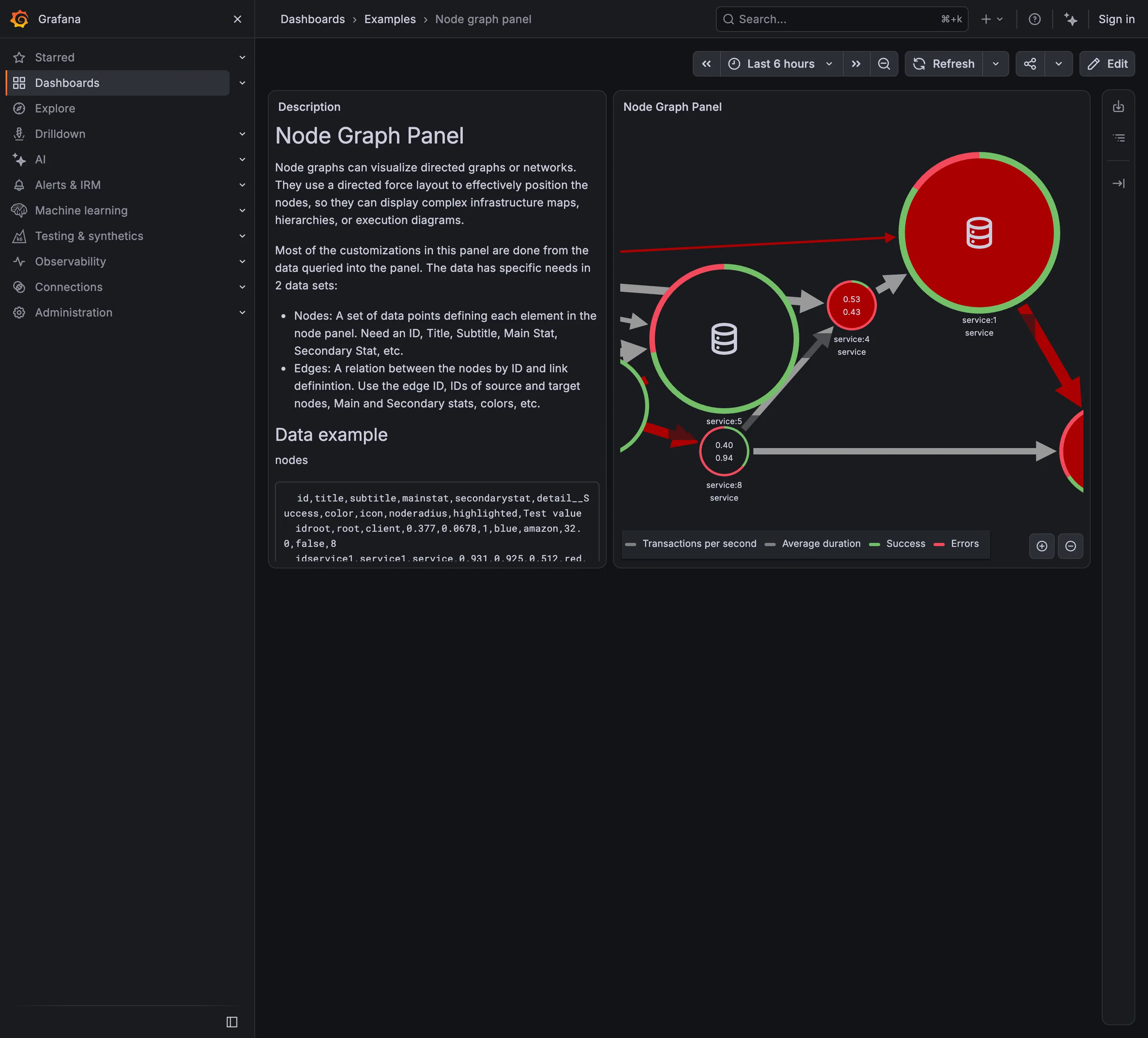Open the outline list icon in side rail
This screenshot has width=1148, height=1038.
pyautogui.click(x=1119, y=138)
